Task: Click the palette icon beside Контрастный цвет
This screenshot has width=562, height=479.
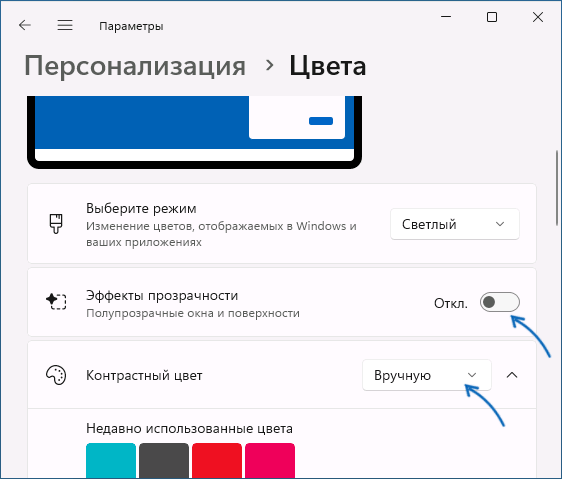Action: coord(56,375)
